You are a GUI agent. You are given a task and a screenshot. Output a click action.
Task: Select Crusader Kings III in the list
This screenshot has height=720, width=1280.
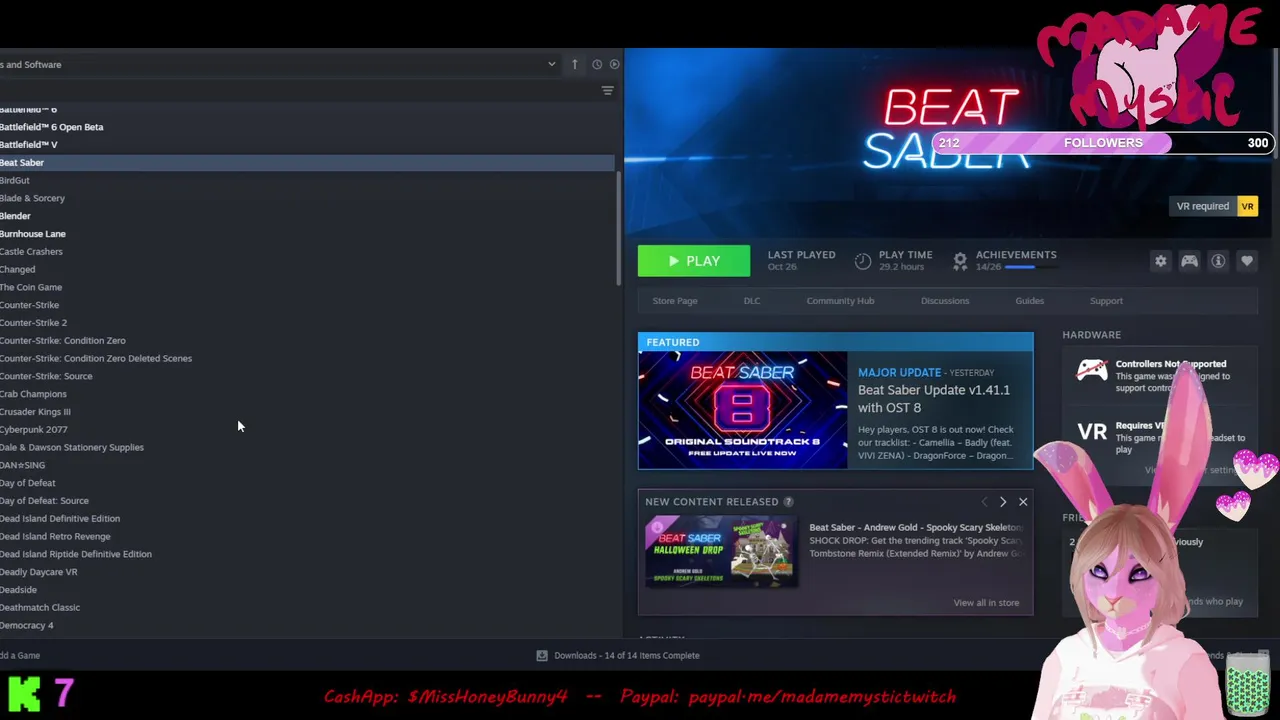(x=307, y=412)
